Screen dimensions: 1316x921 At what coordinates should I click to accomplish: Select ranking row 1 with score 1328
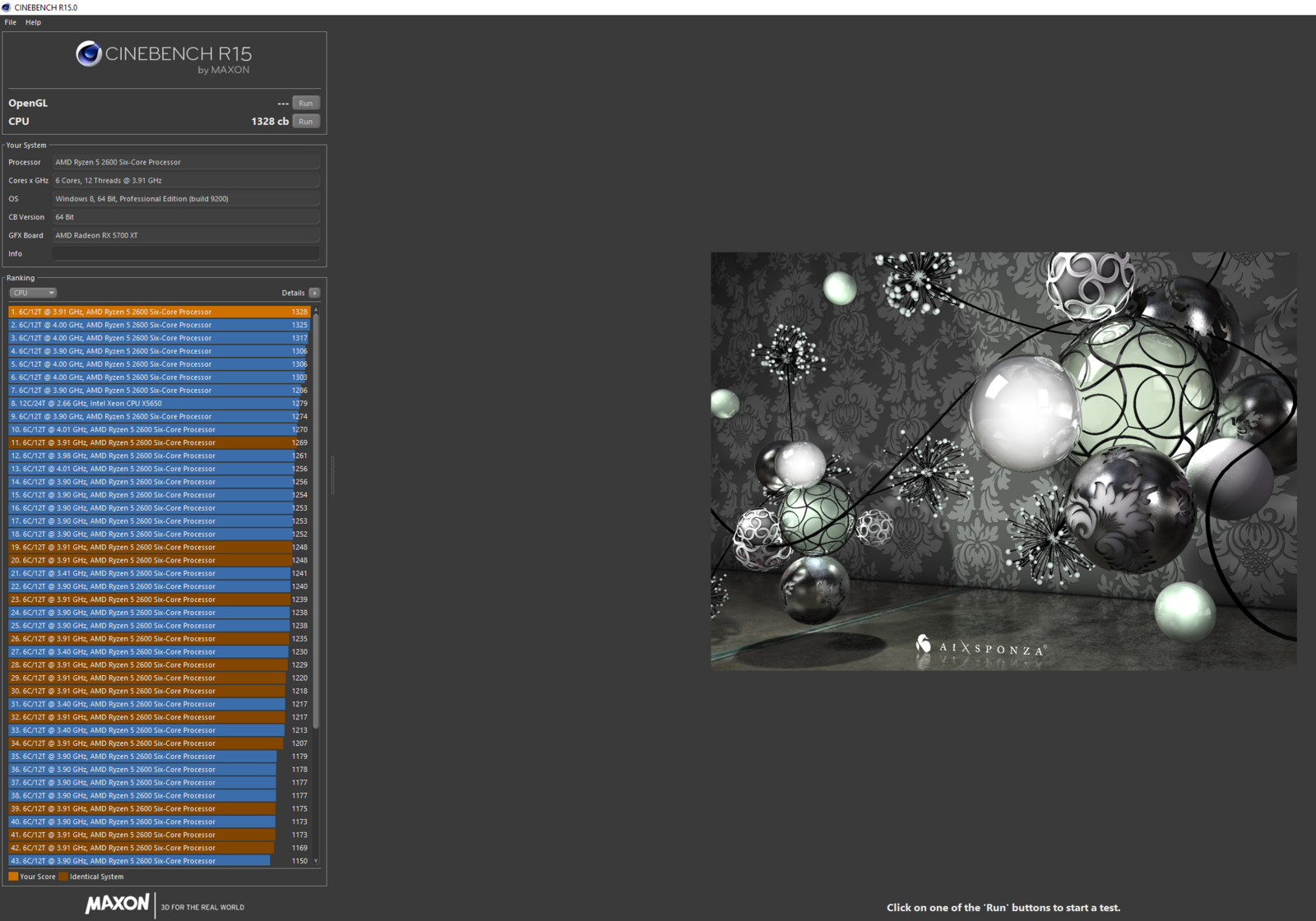point(159,312)
